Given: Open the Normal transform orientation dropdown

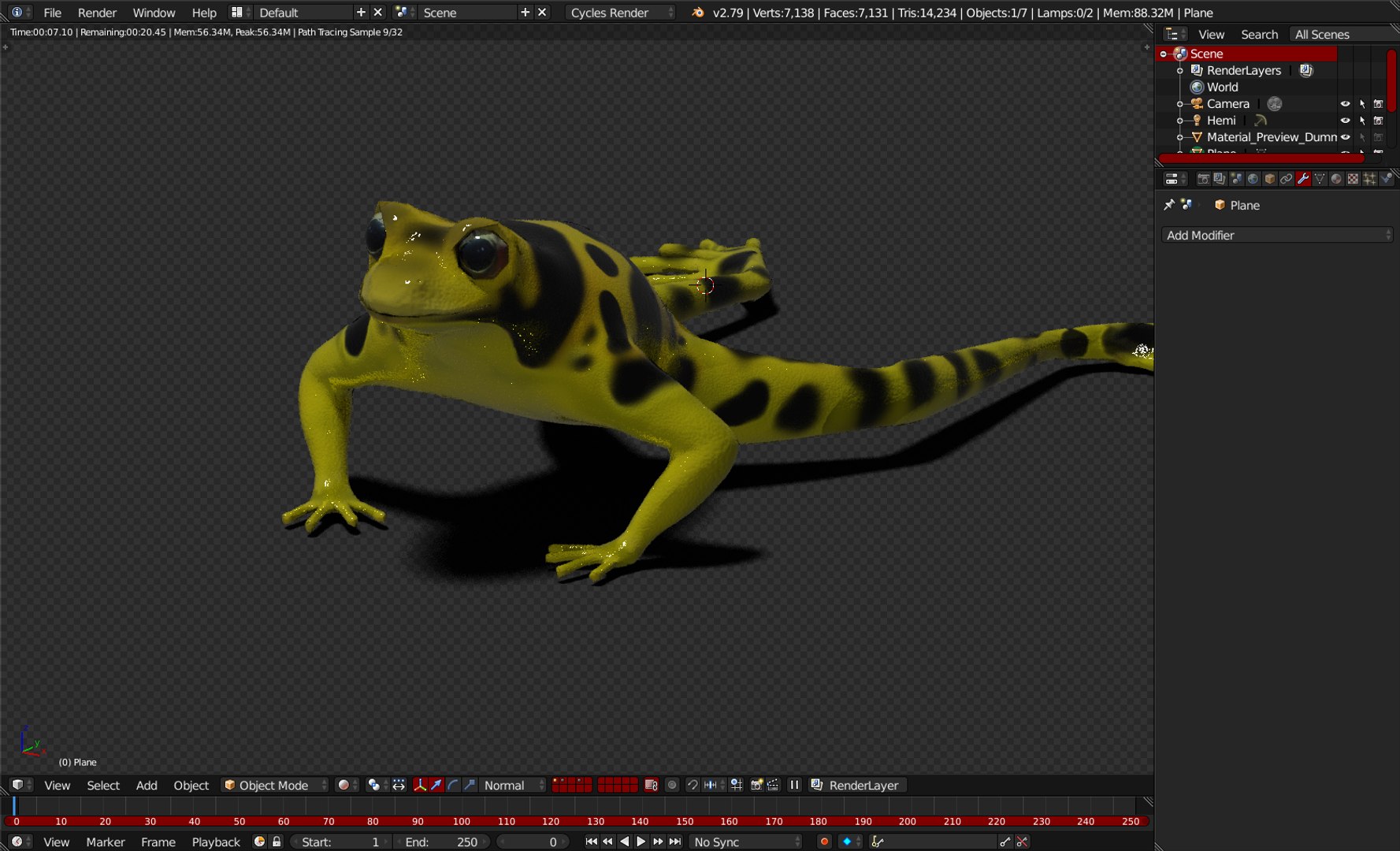Looking at the screenshot, I should click(x=512, y=785).
